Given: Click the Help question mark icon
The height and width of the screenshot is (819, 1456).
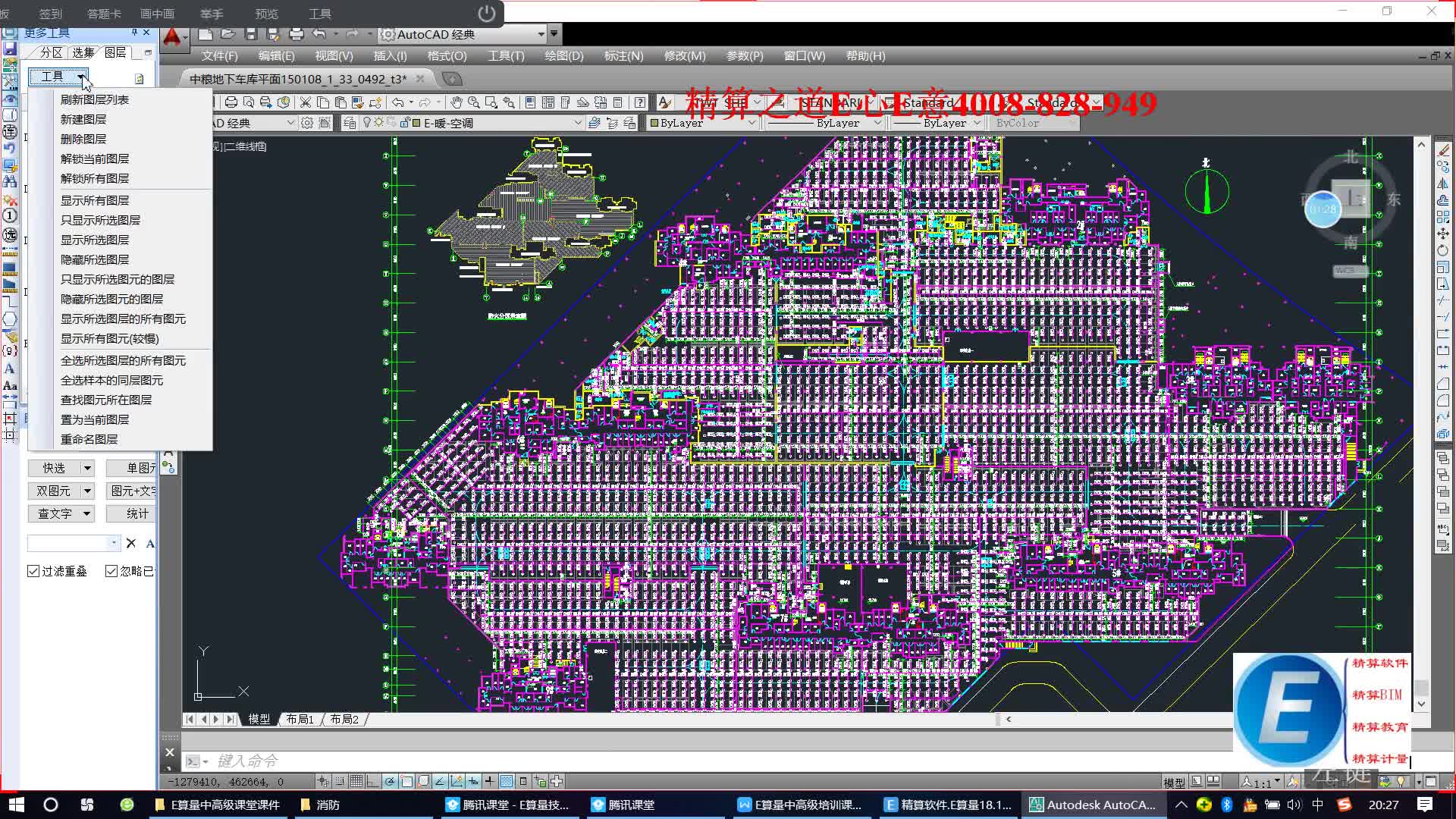Looking at the screenshot, I should coord(640,102).
